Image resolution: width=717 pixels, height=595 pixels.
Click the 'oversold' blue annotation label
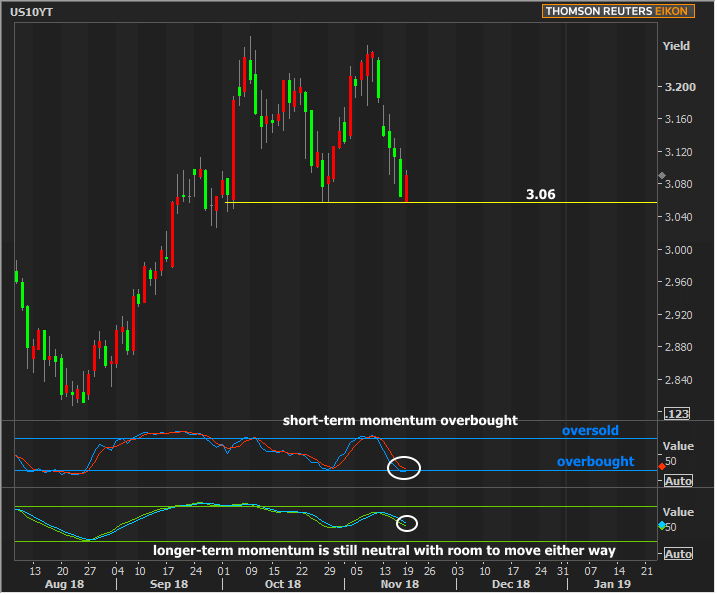tap(589, 431)
